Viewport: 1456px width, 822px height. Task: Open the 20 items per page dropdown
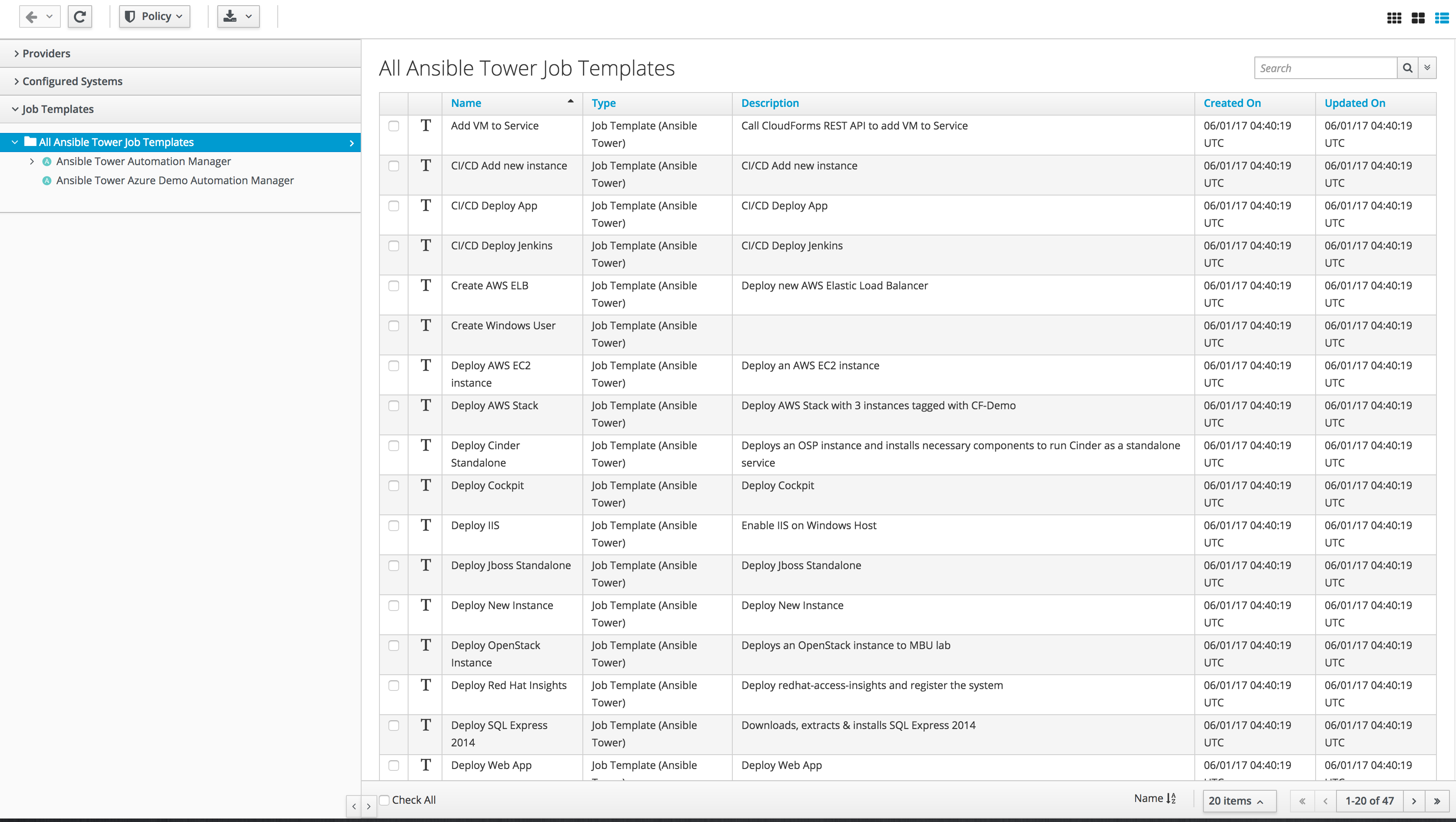[1239, 801]
